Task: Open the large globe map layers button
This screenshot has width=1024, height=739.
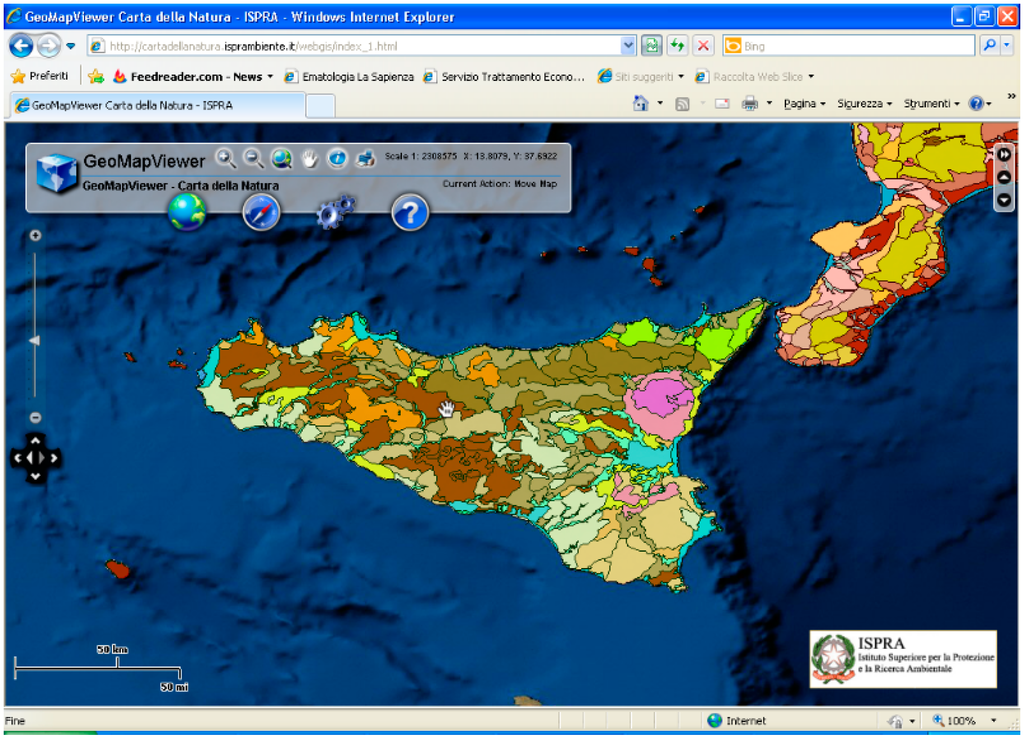Action: click(x=187, y=212)
